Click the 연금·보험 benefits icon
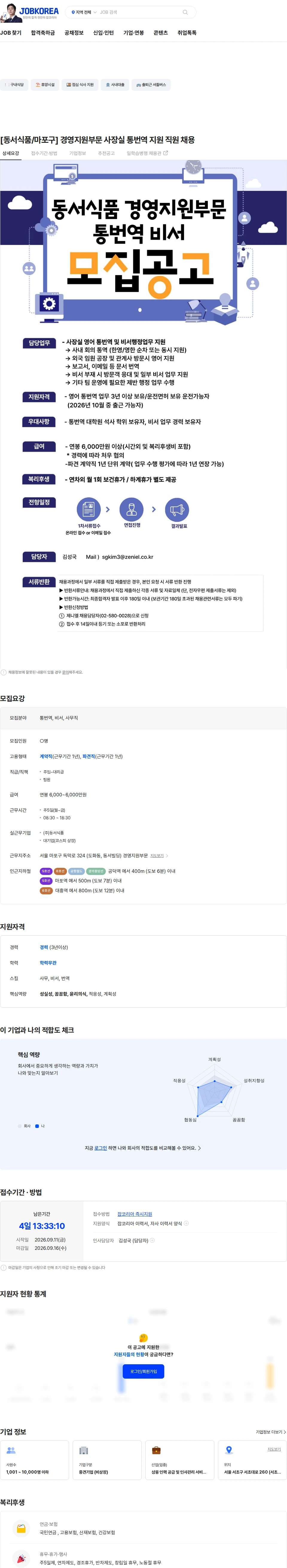Image resolution: width=287 pixels, height=1568 pixels. click(x=21, y=1528)
